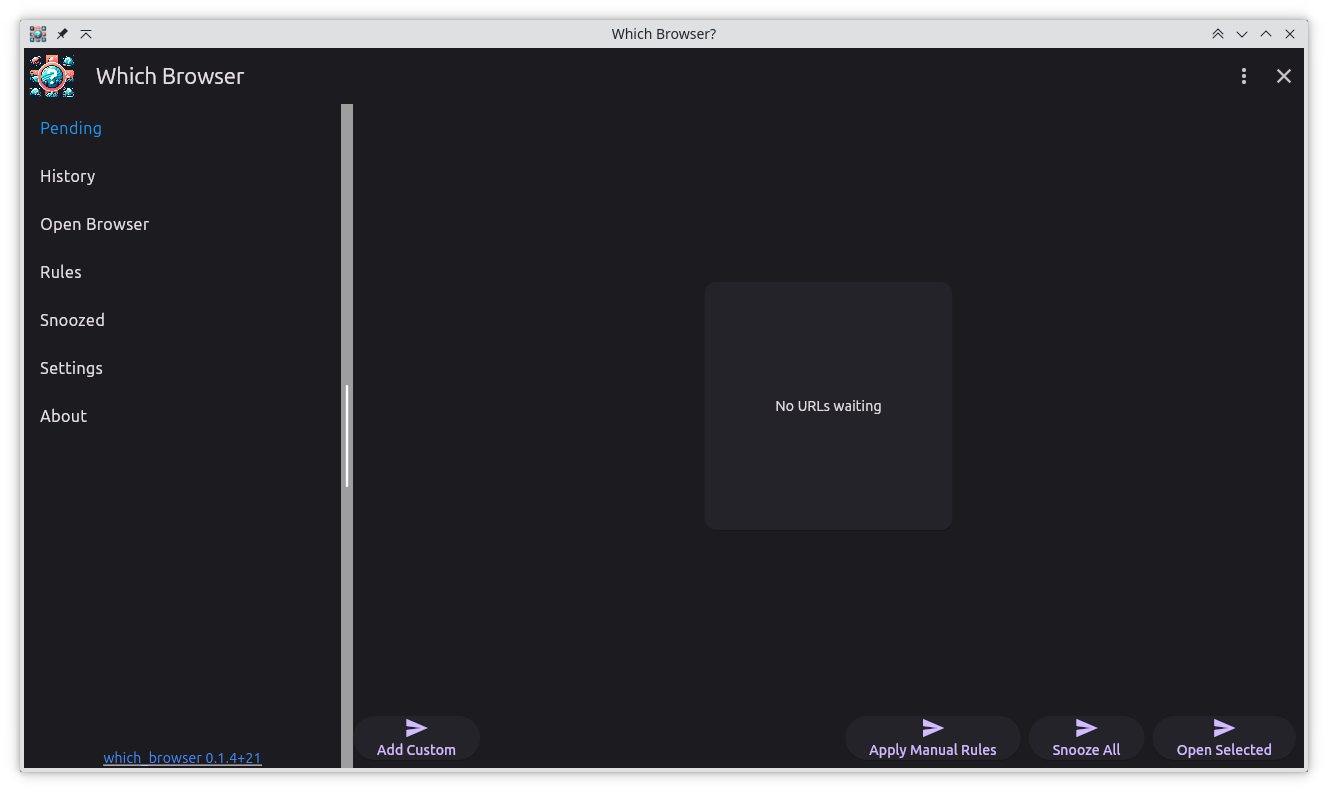Toggle the double-chevron roll-up control
The width and height of the screenshot is (1328, 792).
click(x=1218, y=33)
